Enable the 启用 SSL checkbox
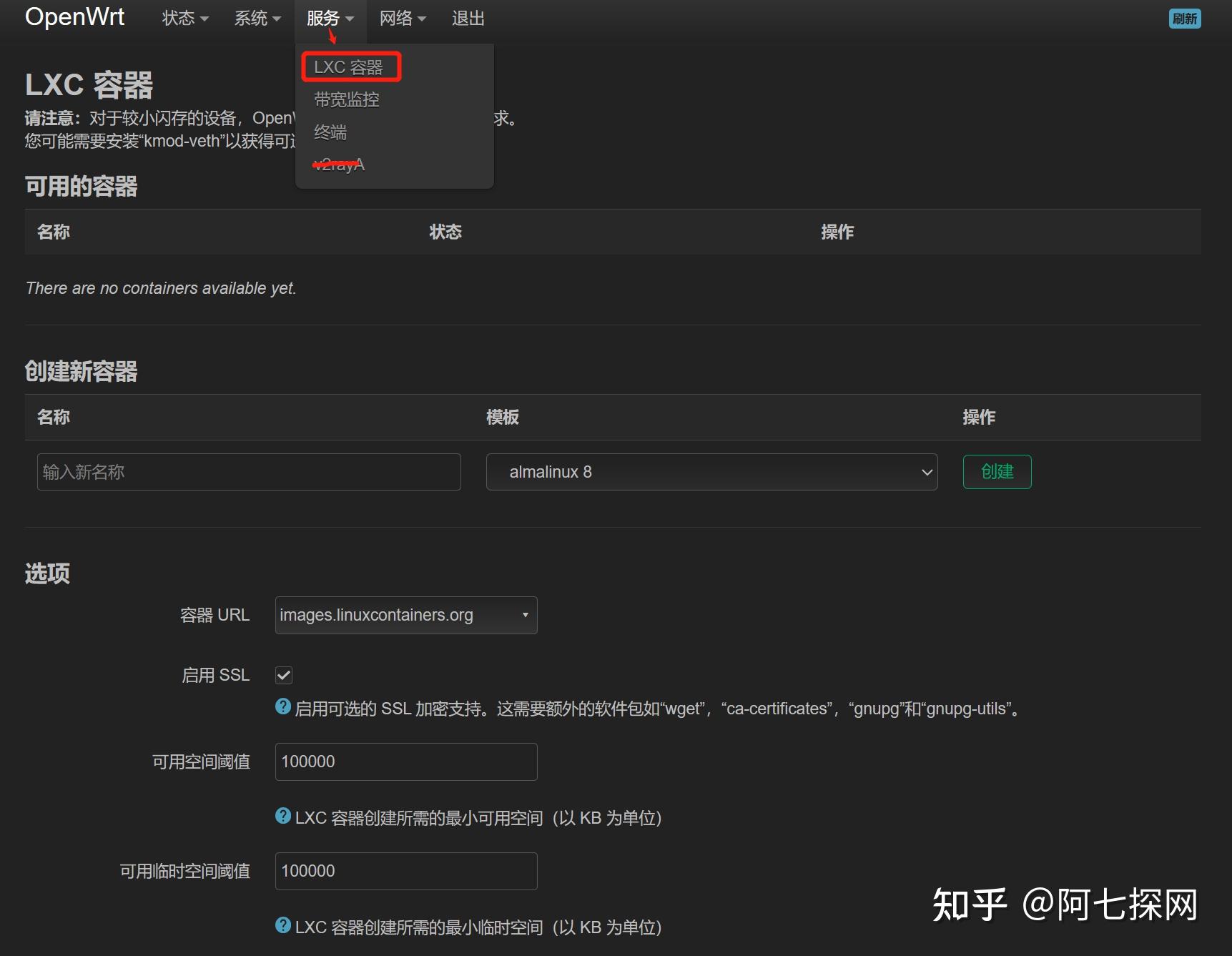Image resolution: width=1232 pixels, height=956 pixels. click(x=283, y=674)
